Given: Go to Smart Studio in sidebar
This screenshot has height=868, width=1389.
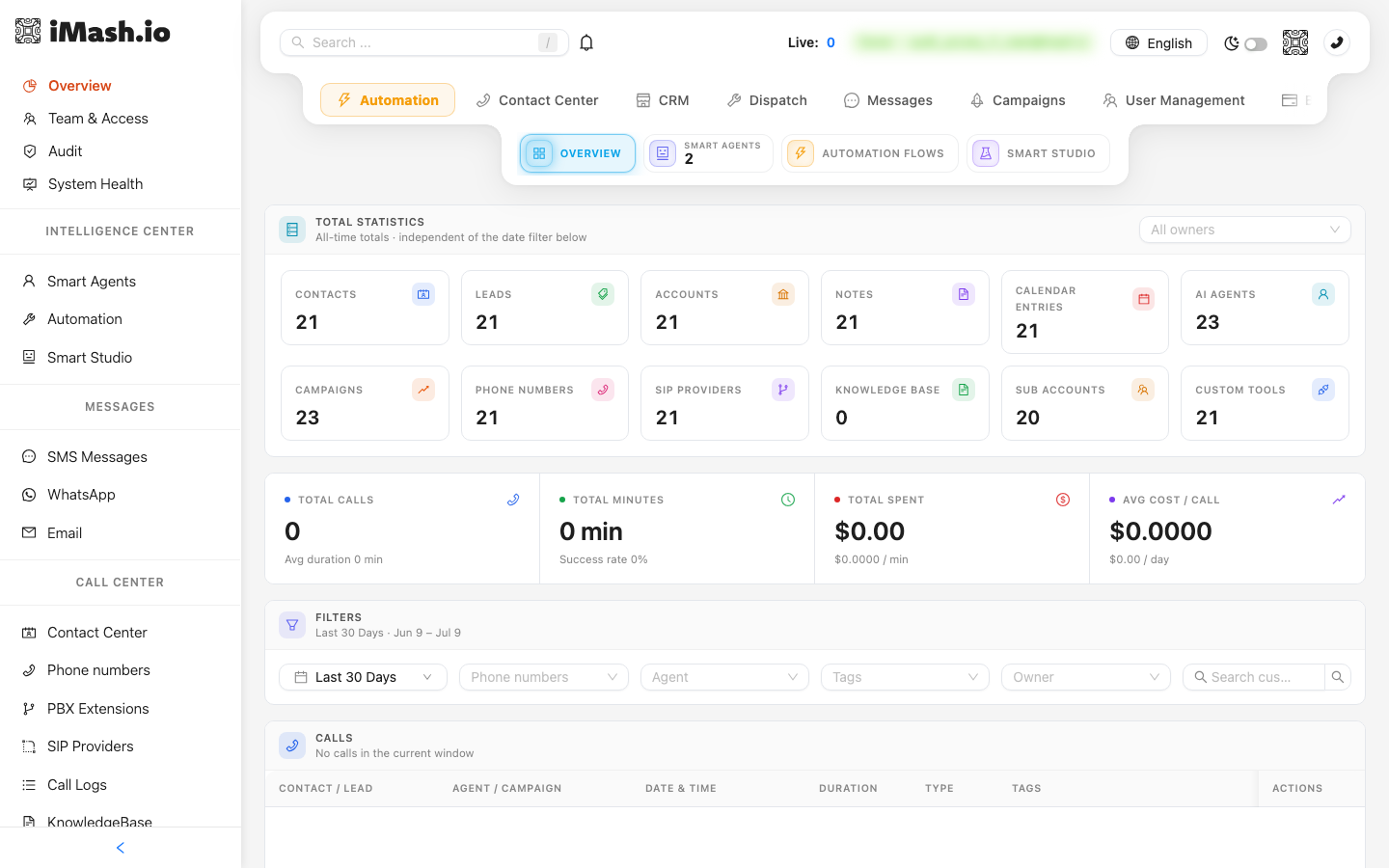Looking at the screenshot, I should 90,357.
